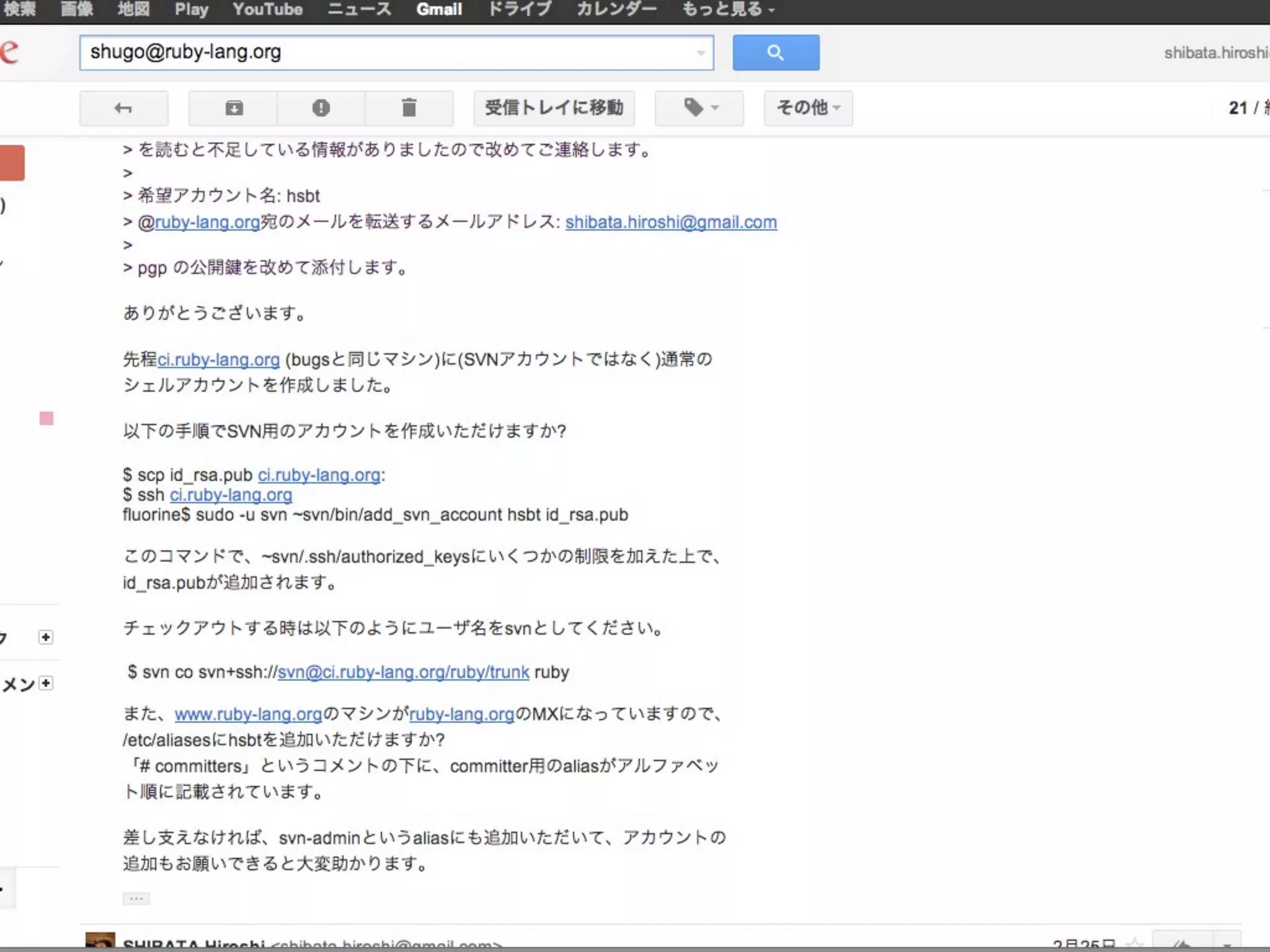Screen dimensions: 1270x952
Task: Open Play in the top bar
Action: coord(191,10)
